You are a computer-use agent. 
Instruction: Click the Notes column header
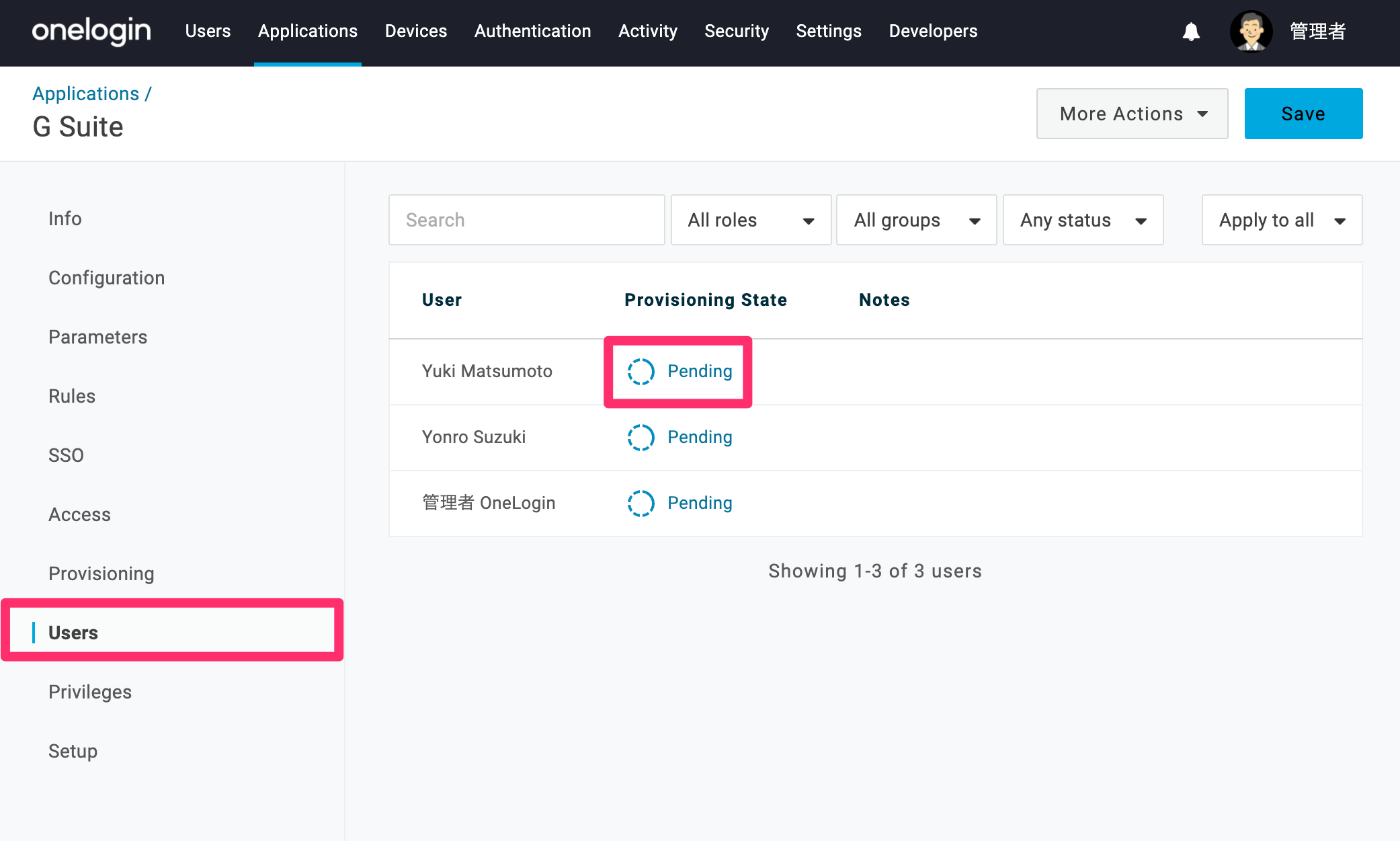point(884,300)
